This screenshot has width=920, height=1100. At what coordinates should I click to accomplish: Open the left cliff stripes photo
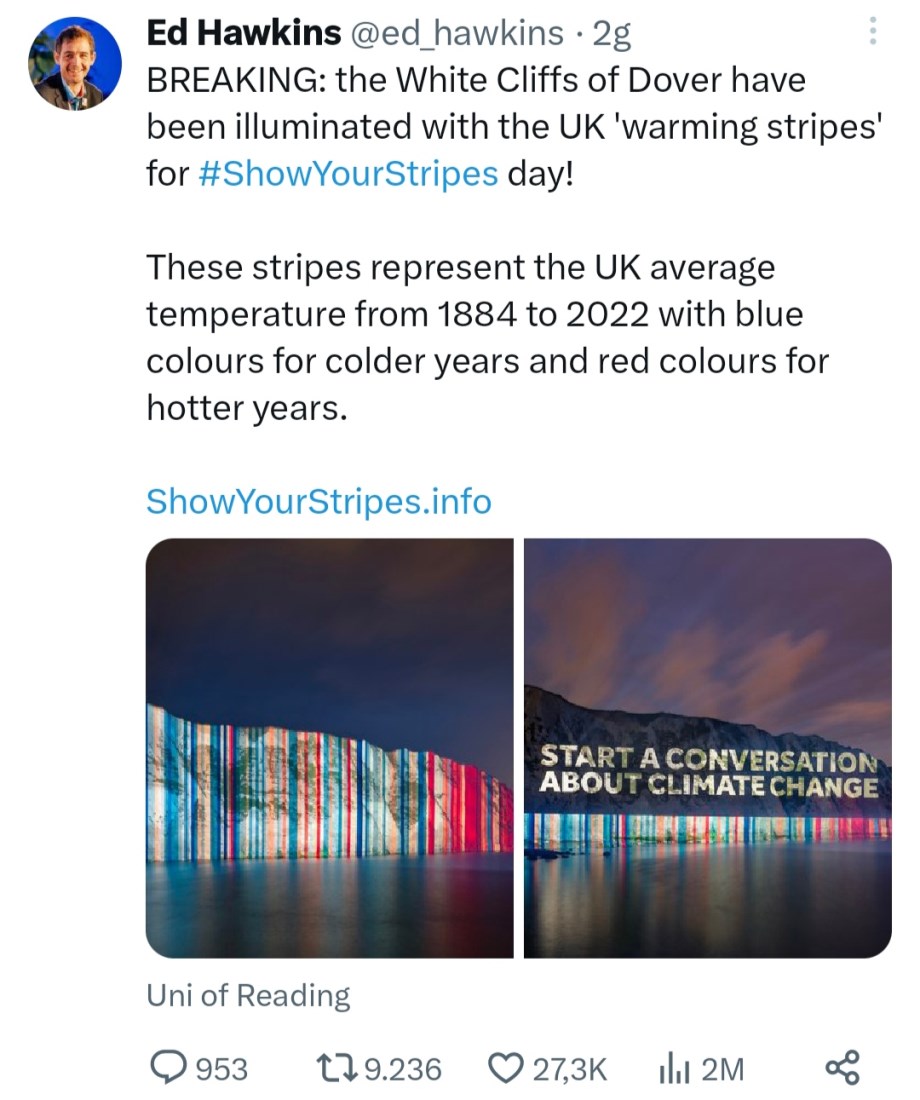330,748
